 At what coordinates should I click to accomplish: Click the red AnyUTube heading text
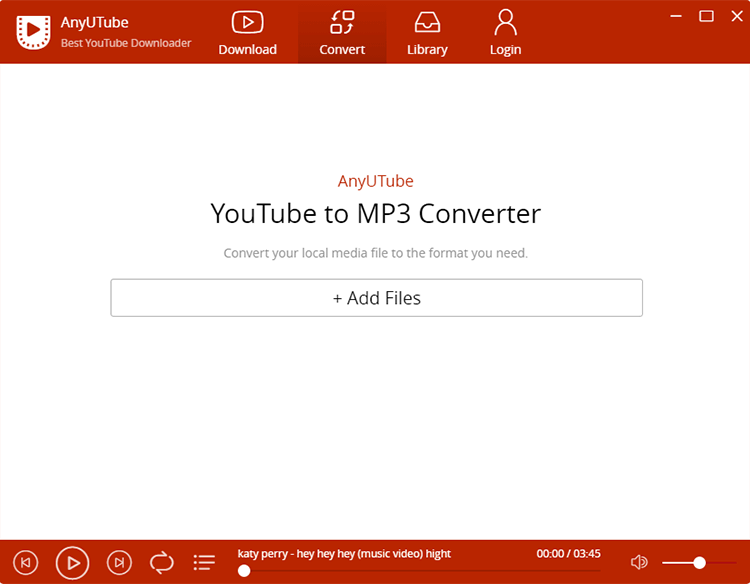[x=375, y=181]
